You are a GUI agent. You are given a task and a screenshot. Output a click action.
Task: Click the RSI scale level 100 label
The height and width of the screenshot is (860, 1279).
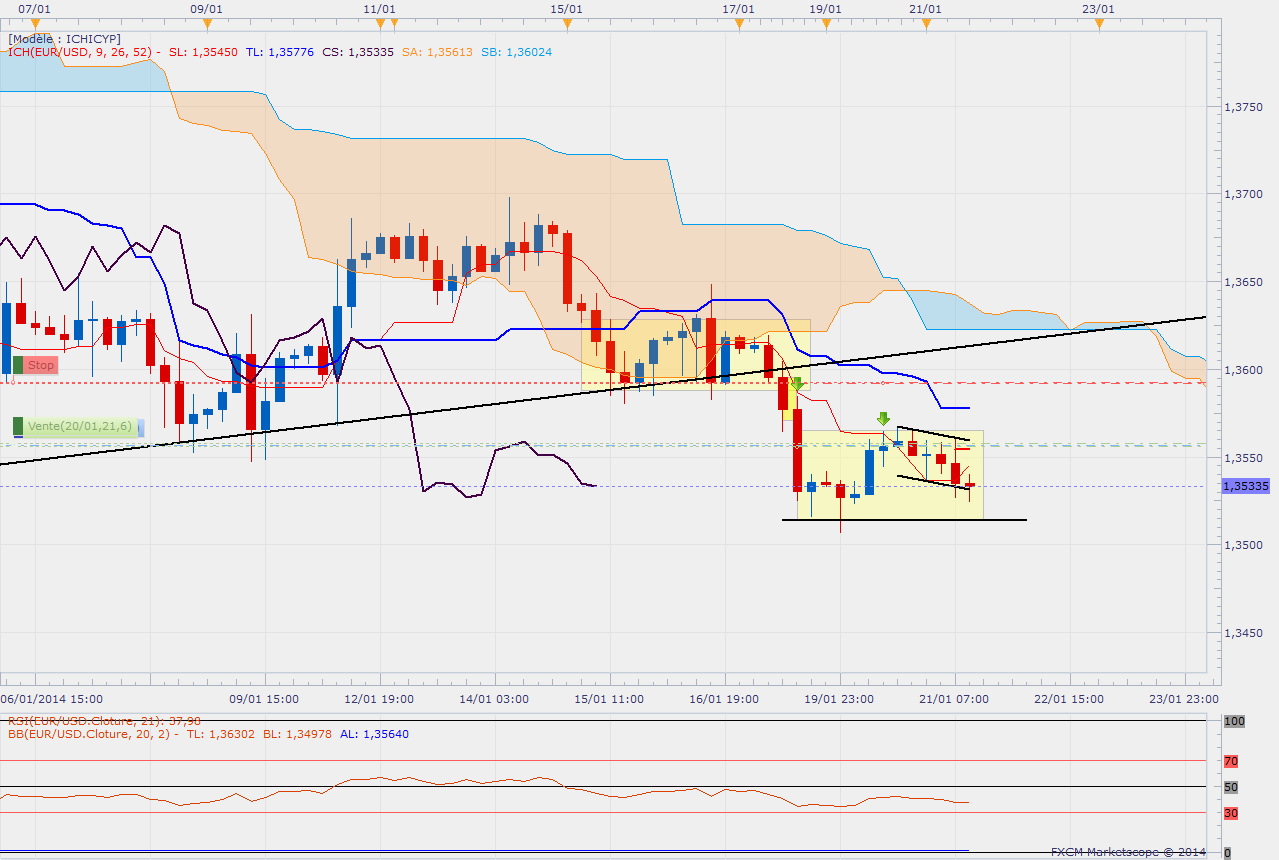click(1233, 721)
